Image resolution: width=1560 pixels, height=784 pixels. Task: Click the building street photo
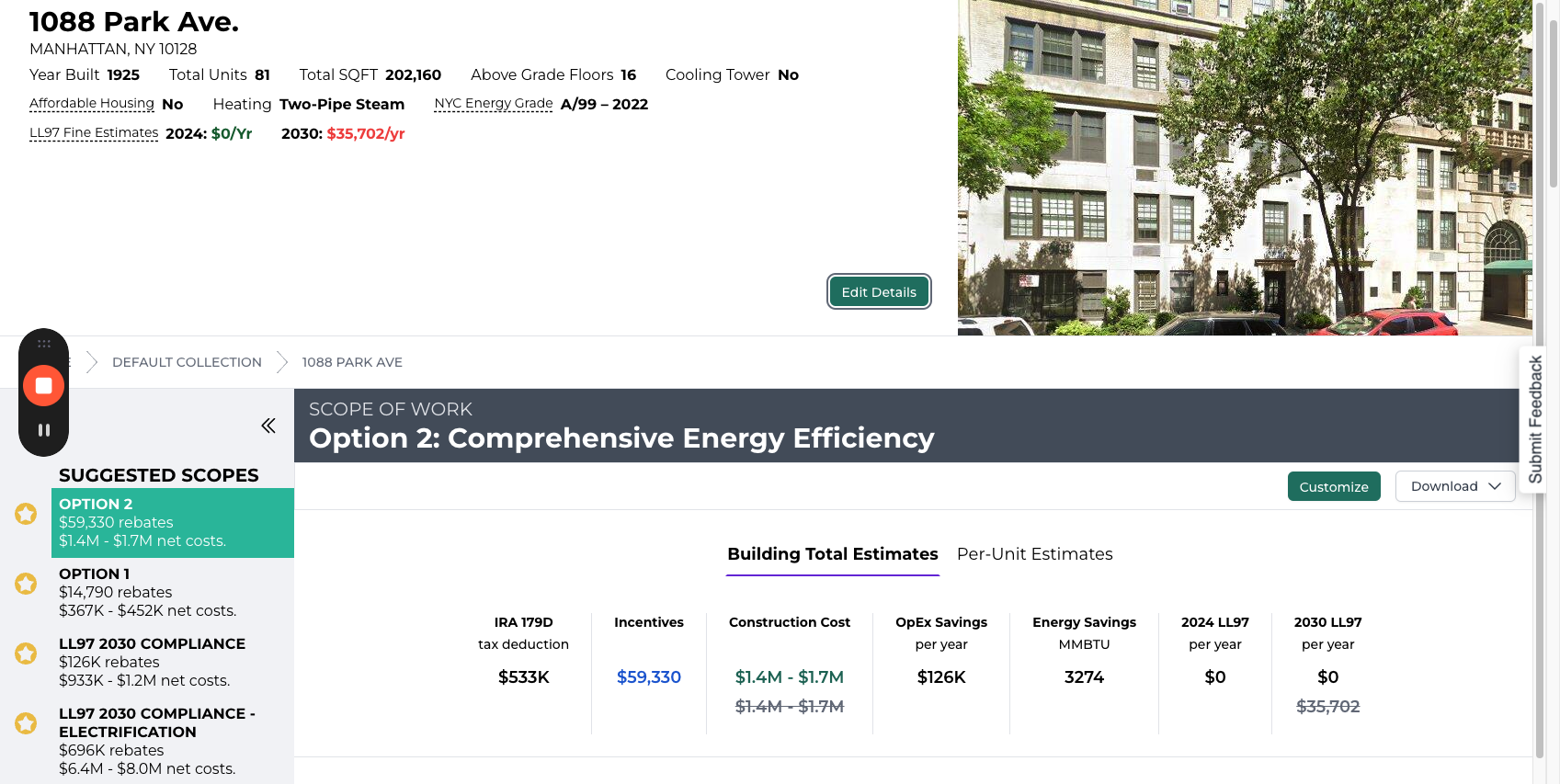tap(1245, 167)
